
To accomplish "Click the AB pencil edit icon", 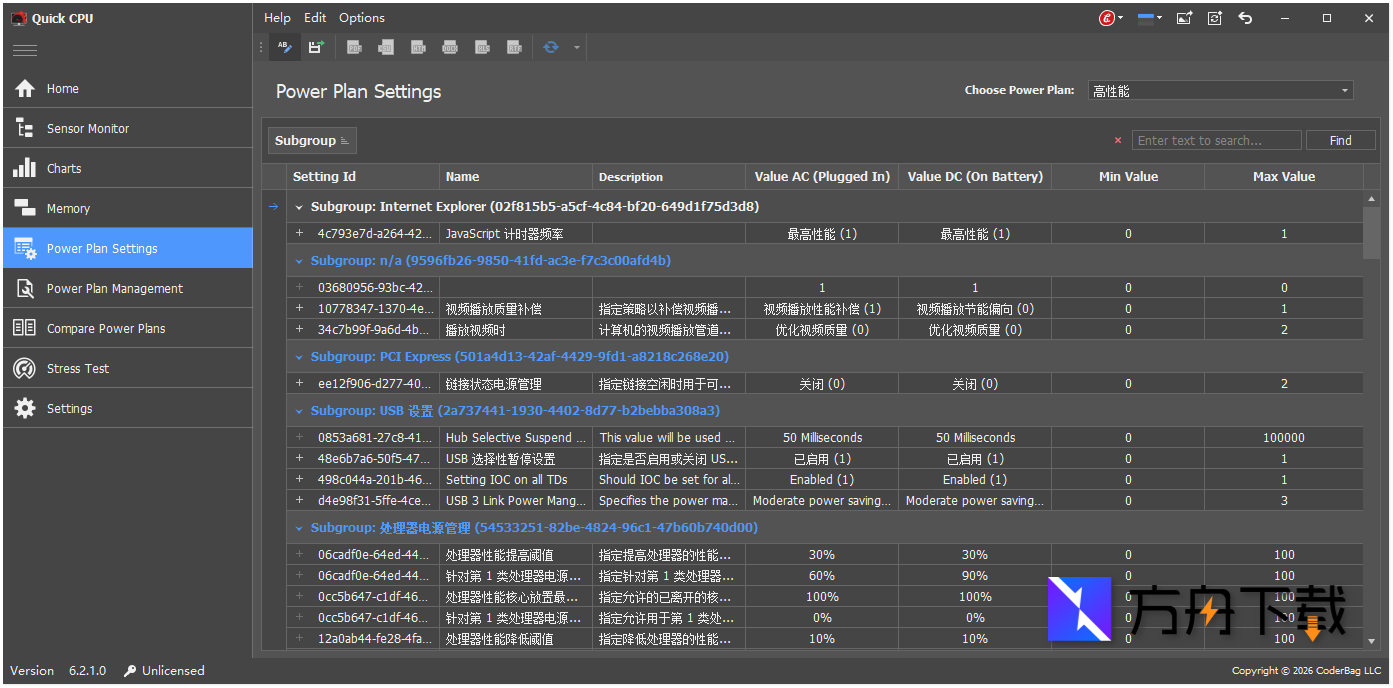I will [x=285, y=47].
